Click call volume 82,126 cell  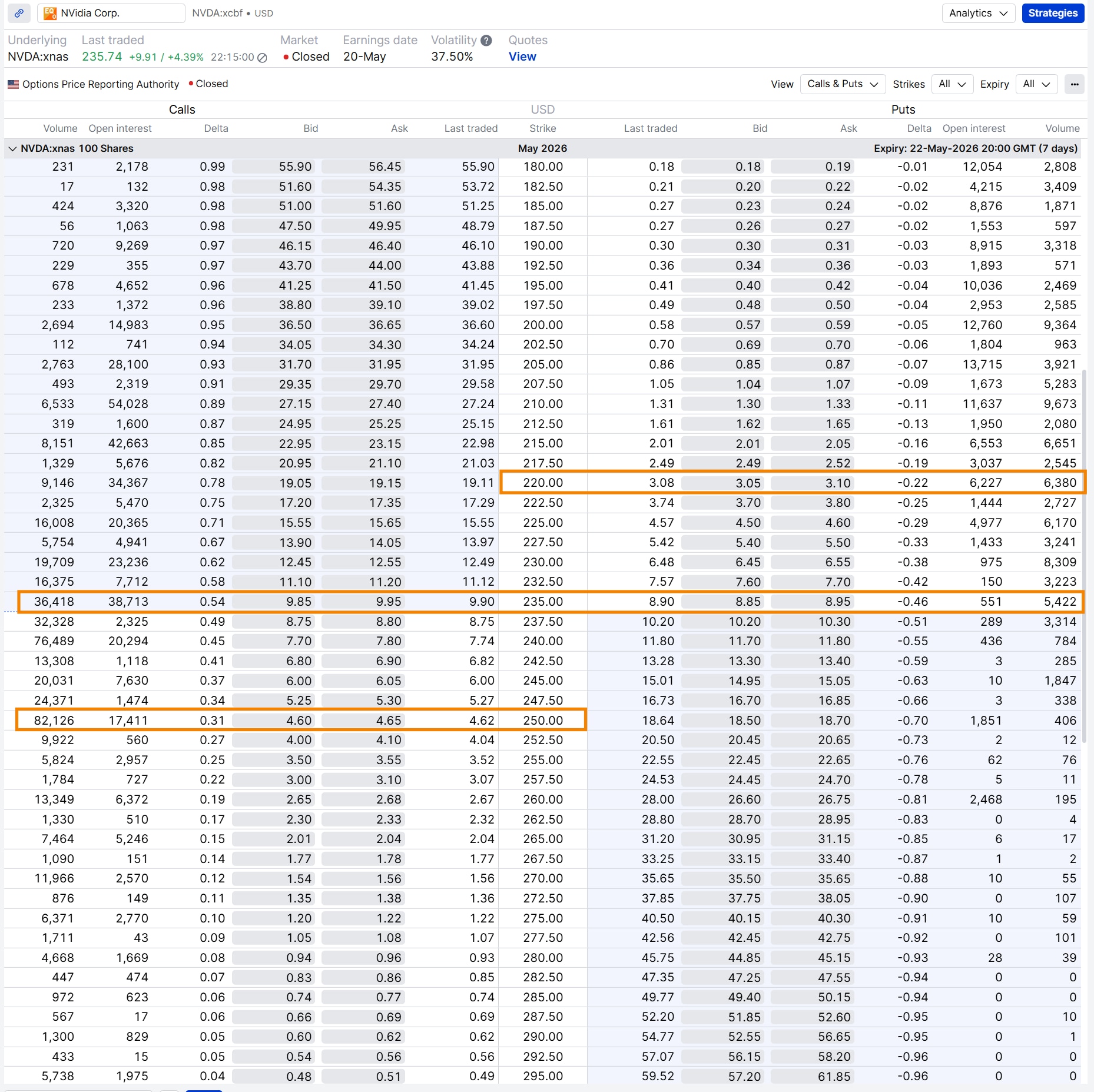54,721
